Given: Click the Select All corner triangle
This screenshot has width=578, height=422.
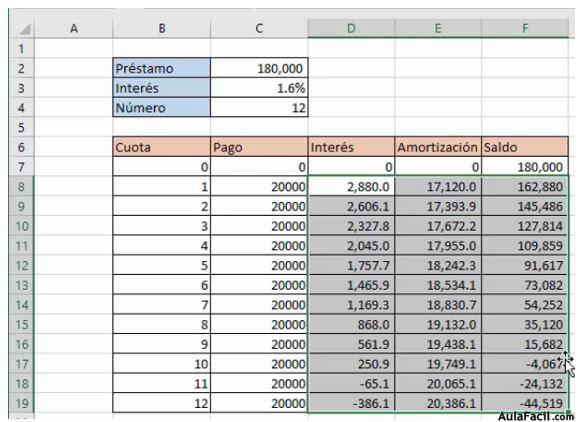Looking at the screenshot, I should [x=24, y=28].
